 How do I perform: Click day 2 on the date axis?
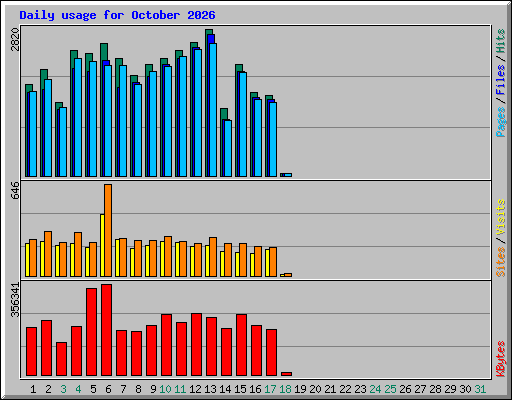tap(48, 389)
